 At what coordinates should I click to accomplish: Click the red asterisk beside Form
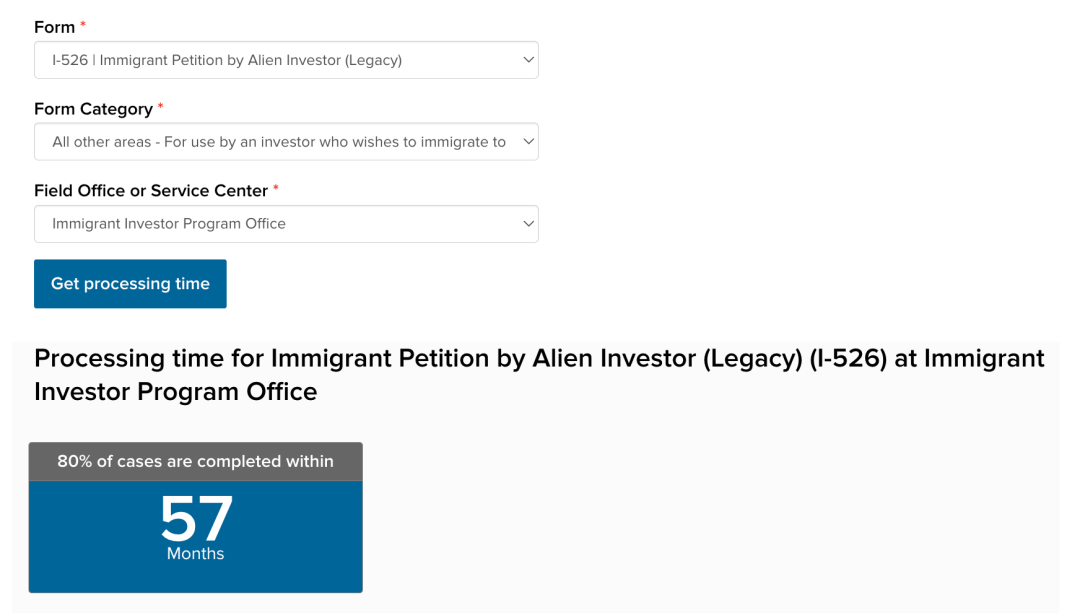point(83,26)
